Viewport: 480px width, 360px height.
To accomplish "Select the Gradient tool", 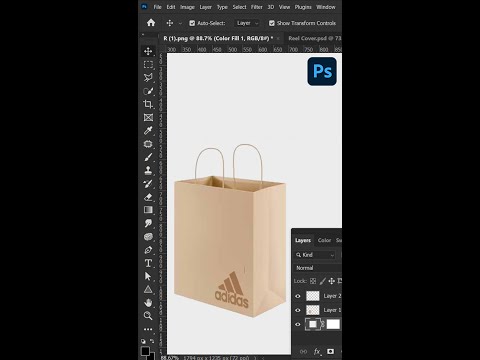I will (148, 210).
